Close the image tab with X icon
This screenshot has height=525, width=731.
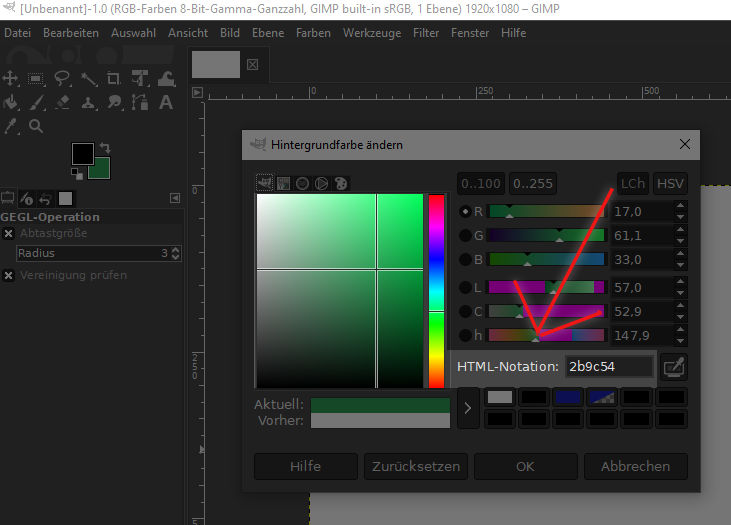pos(253,64)
